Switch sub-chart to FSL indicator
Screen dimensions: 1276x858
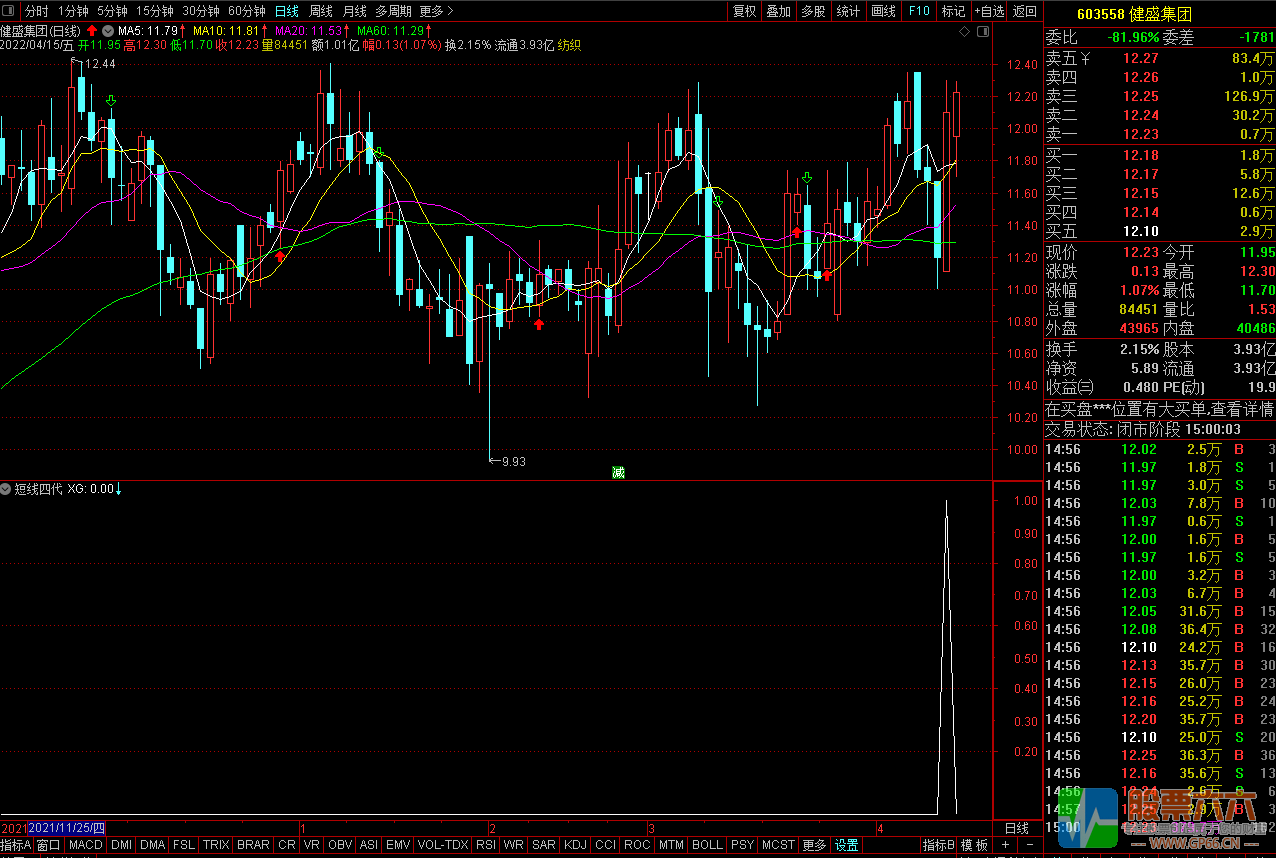(184, 845)
